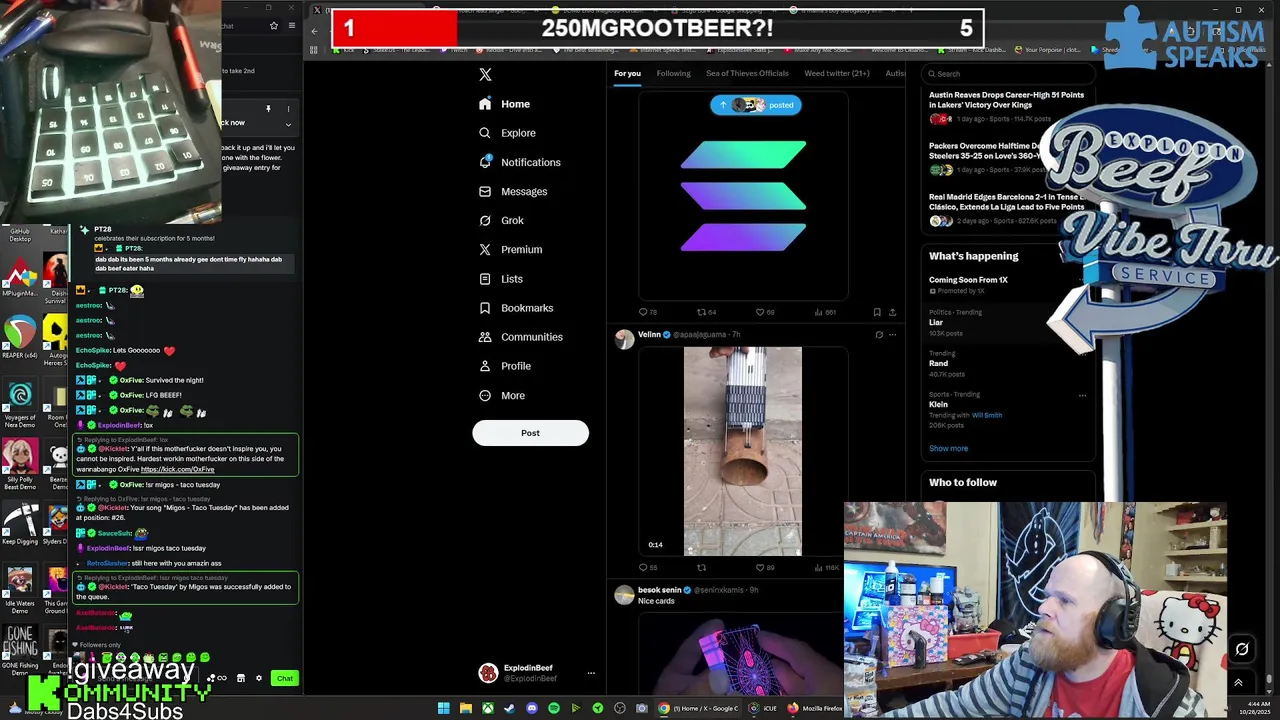Repost Velinn's video post
The height and width of the screenshot is (720, 1280).
click(x=702, y=567)
